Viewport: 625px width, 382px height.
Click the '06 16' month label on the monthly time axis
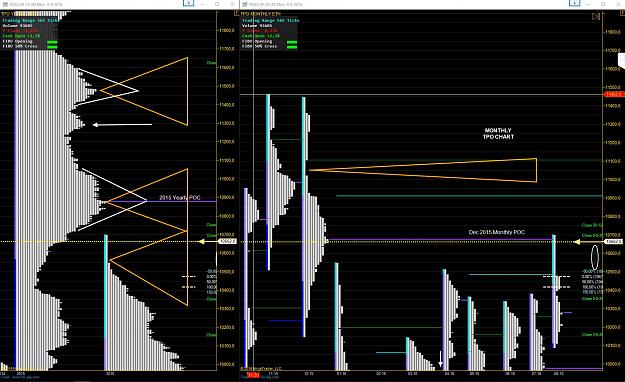tap(510, 374)
